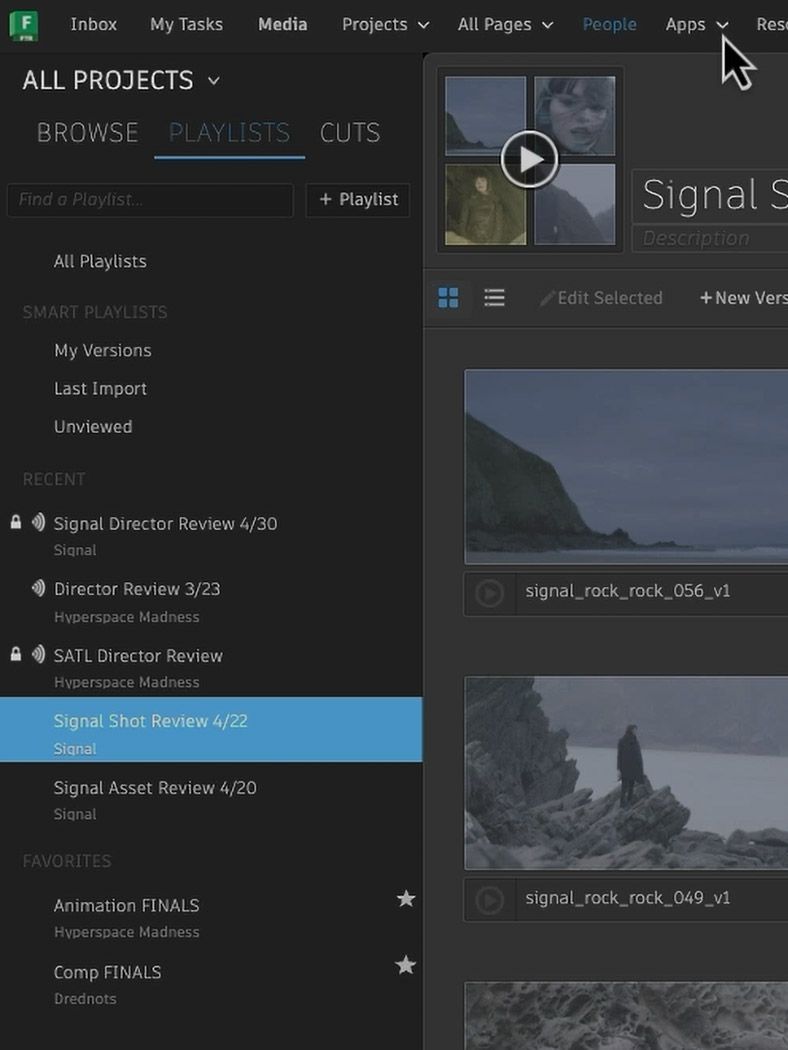This screenshot has height=1050, width=788.
Task: Click the New Version button
Action: [x=743, y=298]
